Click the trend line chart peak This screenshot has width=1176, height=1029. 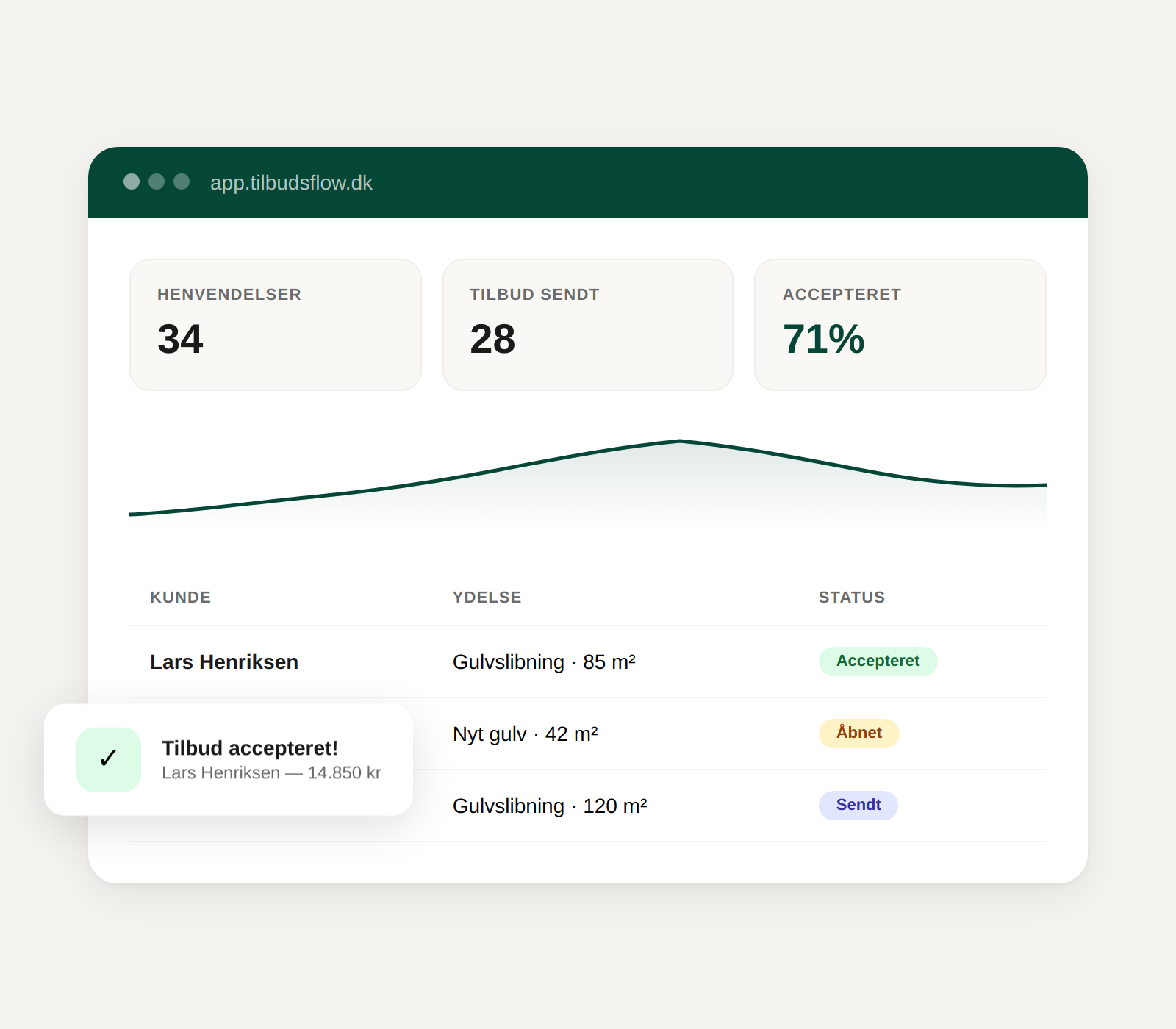tap(680, 441)
